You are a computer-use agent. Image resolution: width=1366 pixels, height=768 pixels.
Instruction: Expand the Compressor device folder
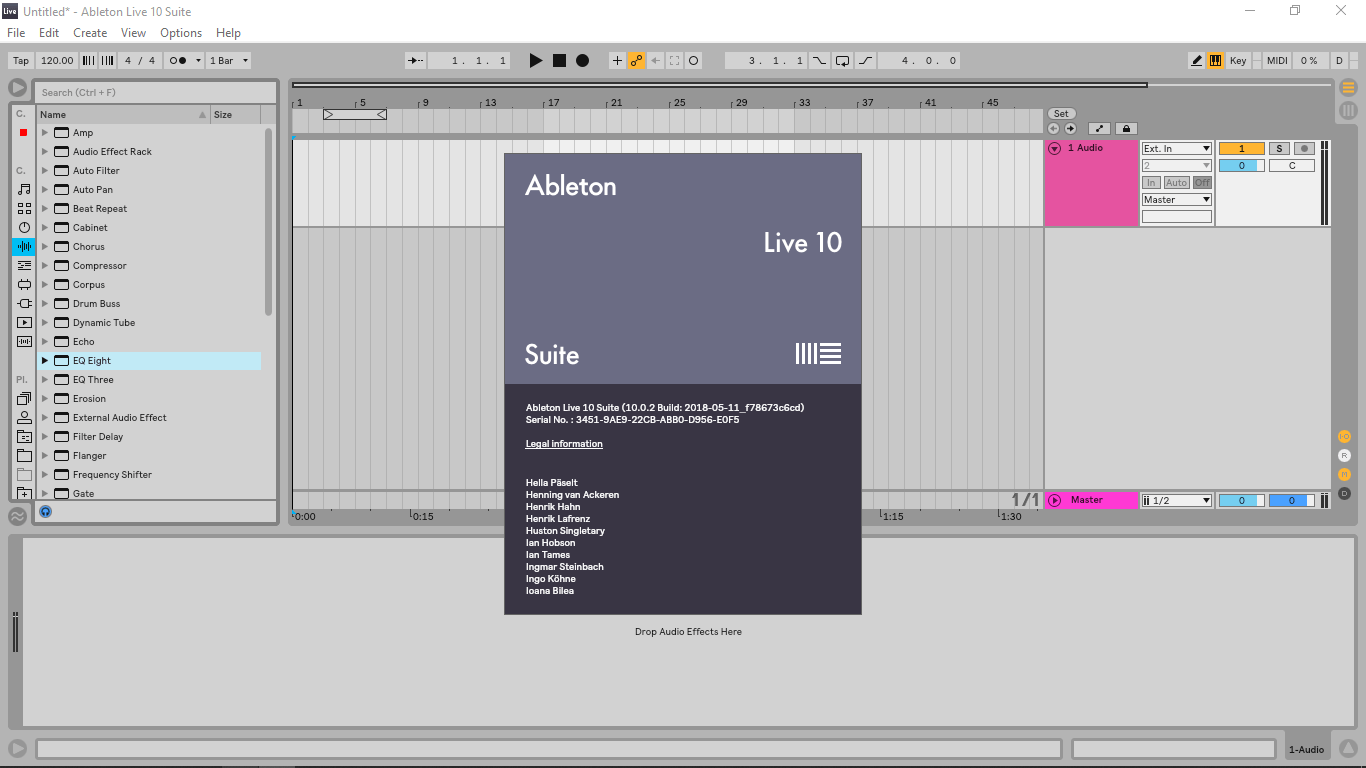[x=45, y=265]
